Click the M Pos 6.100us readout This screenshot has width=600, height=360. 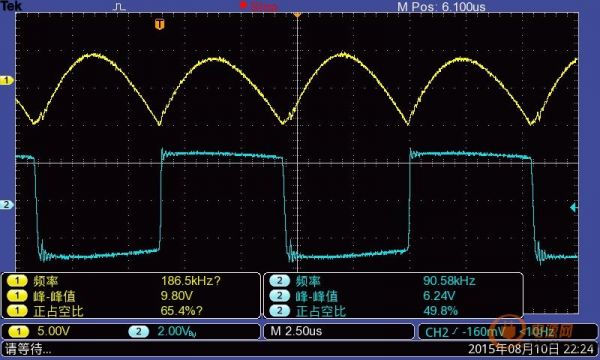coord(441,7)
